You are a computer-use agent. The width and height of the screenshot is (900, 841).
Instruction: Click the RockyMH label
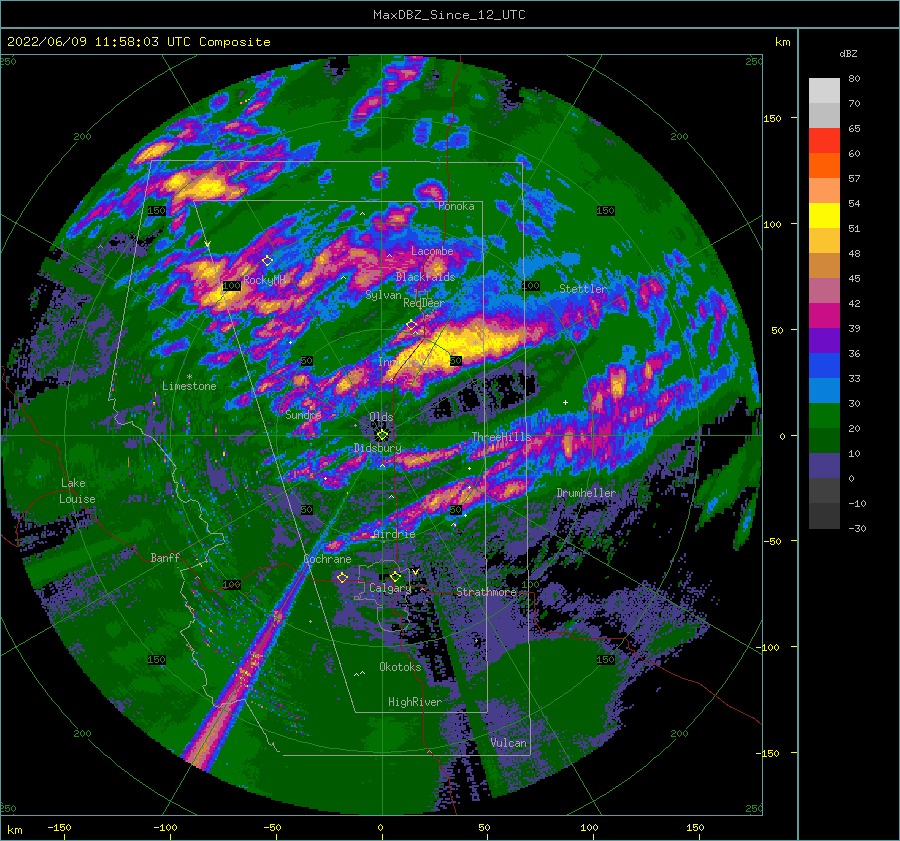tap(264, 280)
